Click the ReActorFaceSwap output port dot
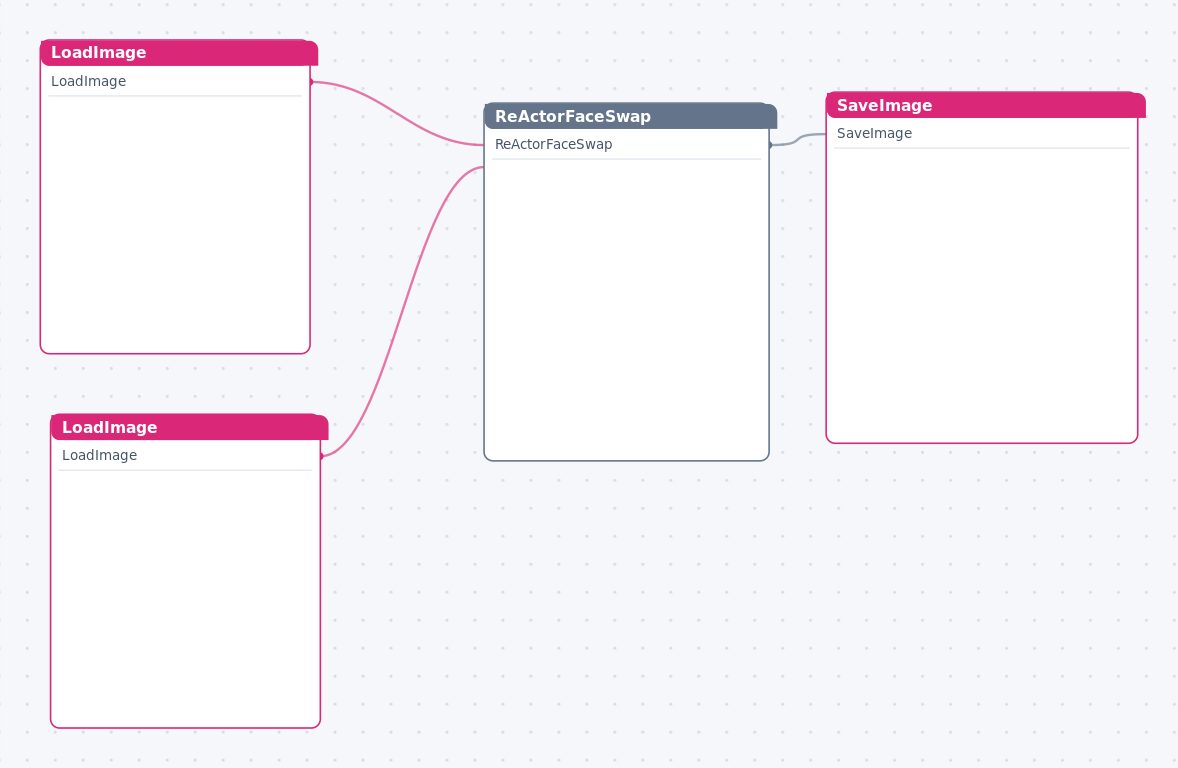Viewport: 1178px width, 768px height. coord(770,144)
